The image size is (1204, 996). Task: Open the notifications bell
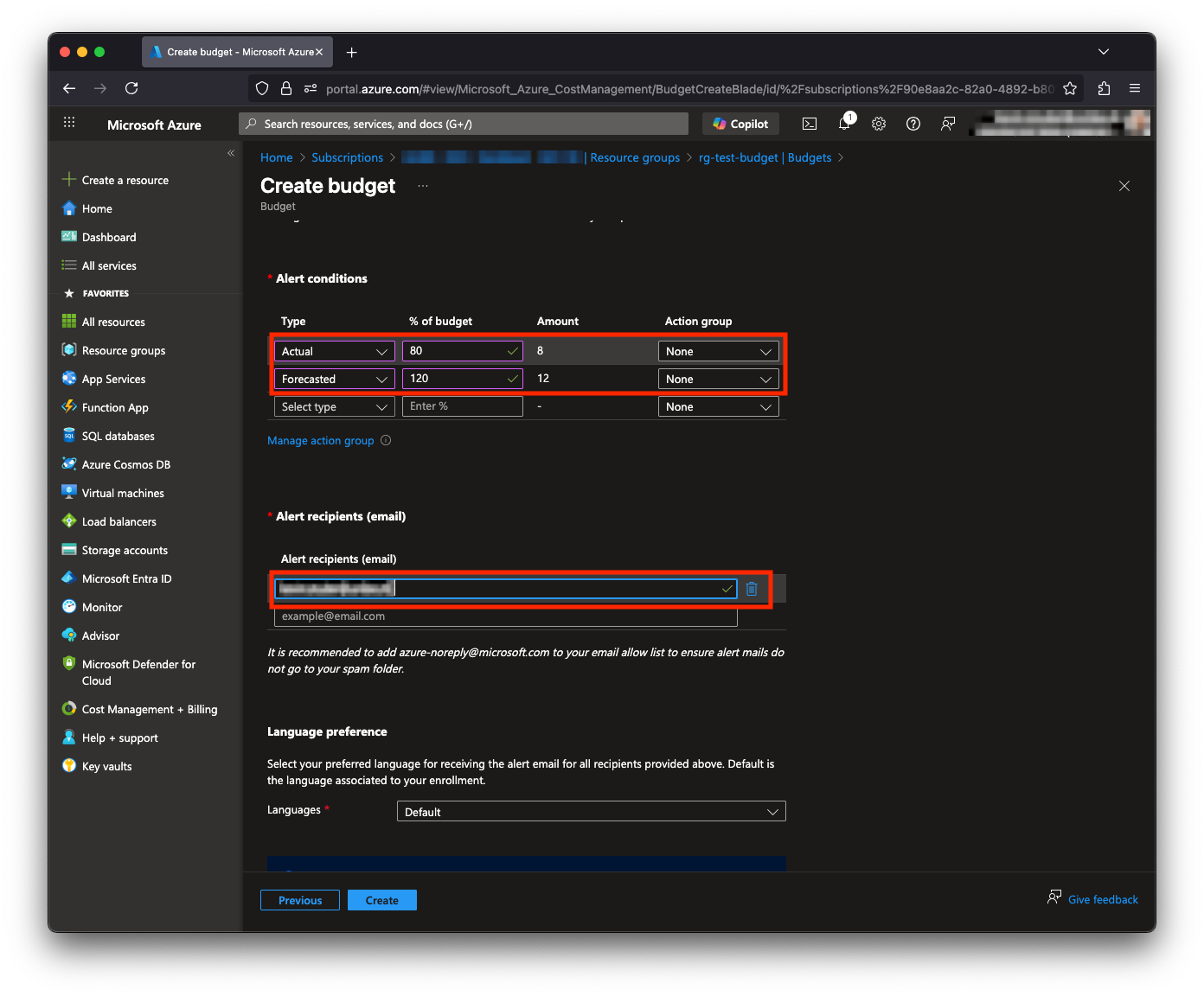point(844,124)
